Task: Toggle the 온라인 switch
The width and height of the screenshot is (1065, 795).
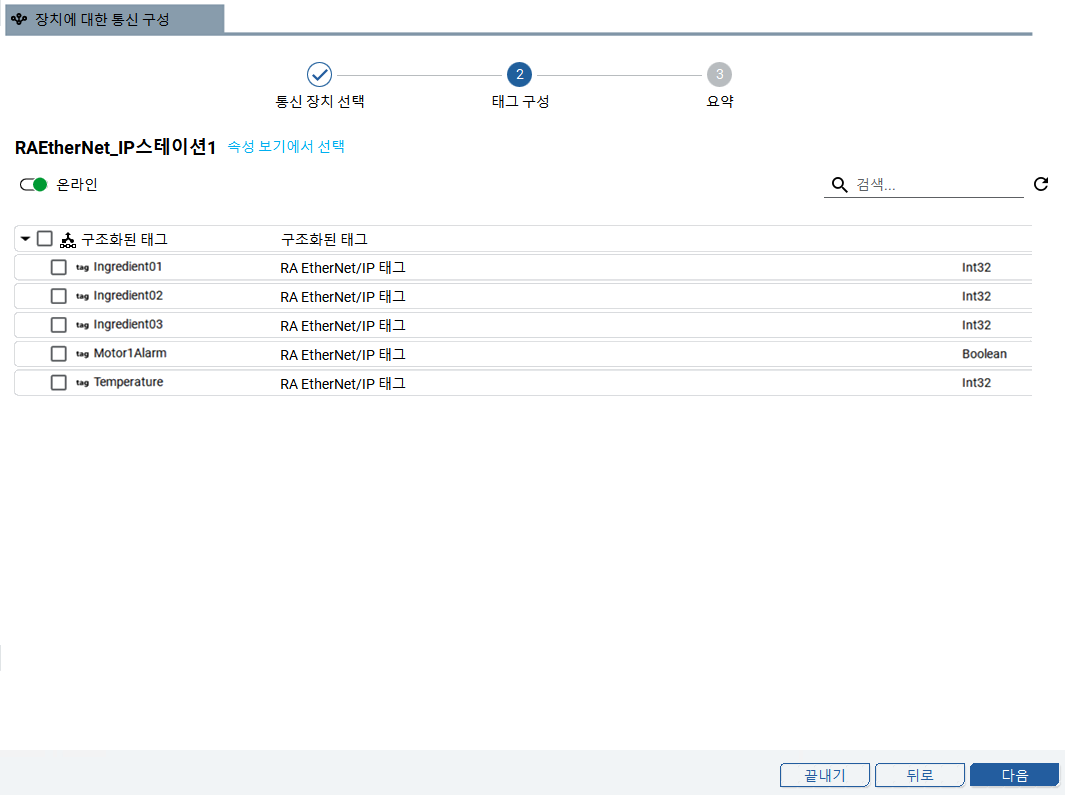Action: pyautogui.click(x=34, y=185)
